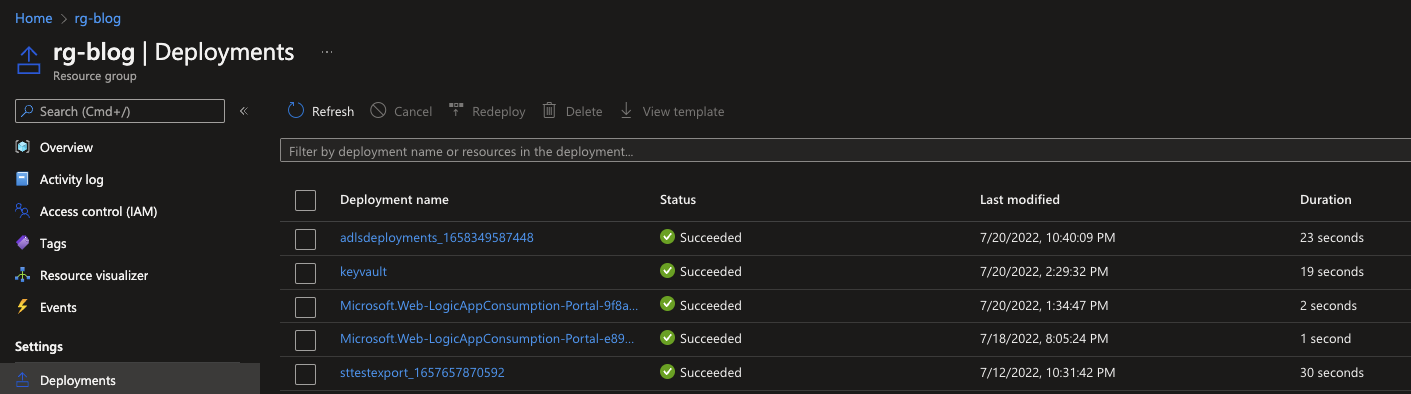The width and height of the screenshot is (1411, 394).
Task: Select Deployments in Settings menu
Action: pos(78,380)
